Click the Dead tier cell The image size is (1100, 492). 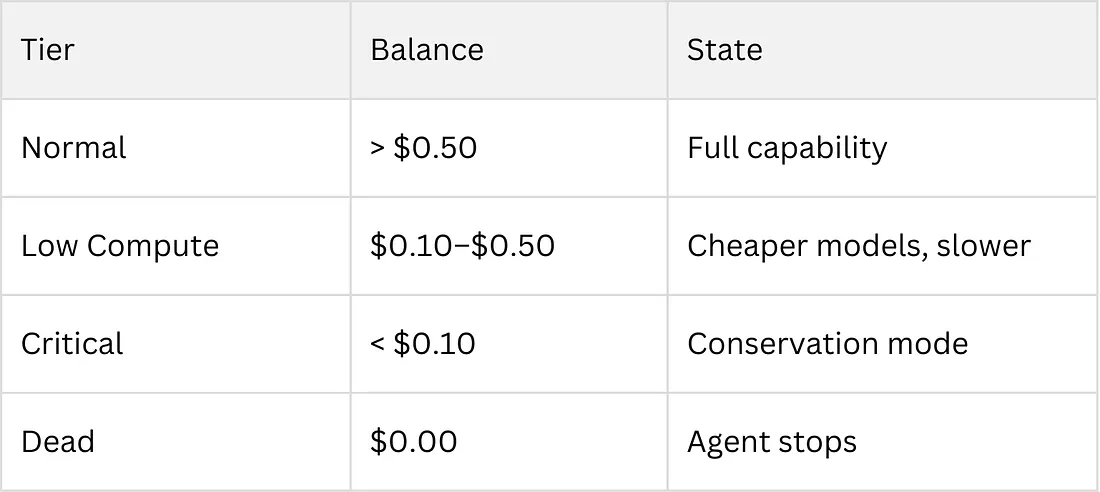coord(58,441)
